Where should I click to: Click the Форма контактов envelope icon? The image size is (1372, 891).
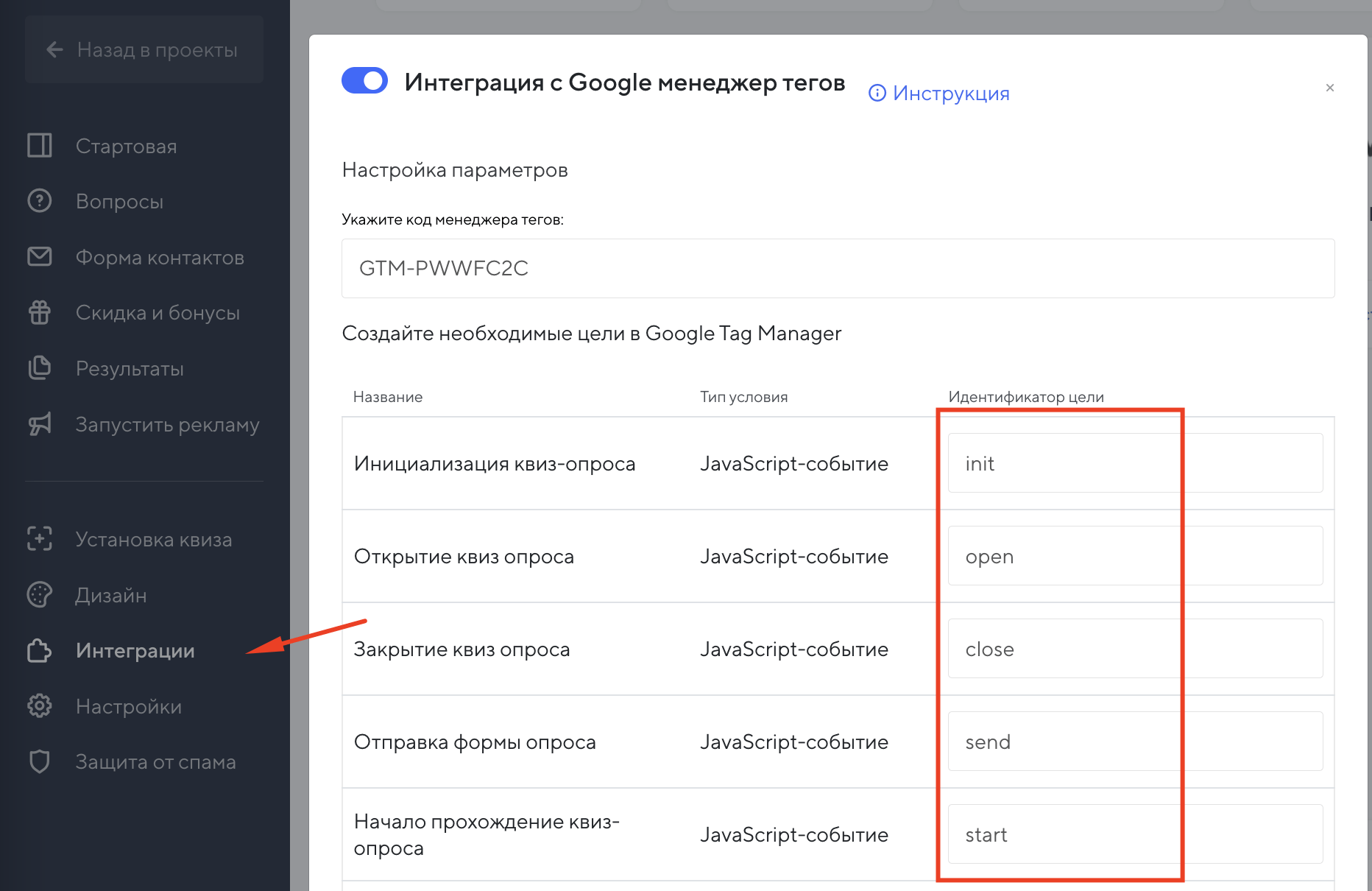[40, 256]
